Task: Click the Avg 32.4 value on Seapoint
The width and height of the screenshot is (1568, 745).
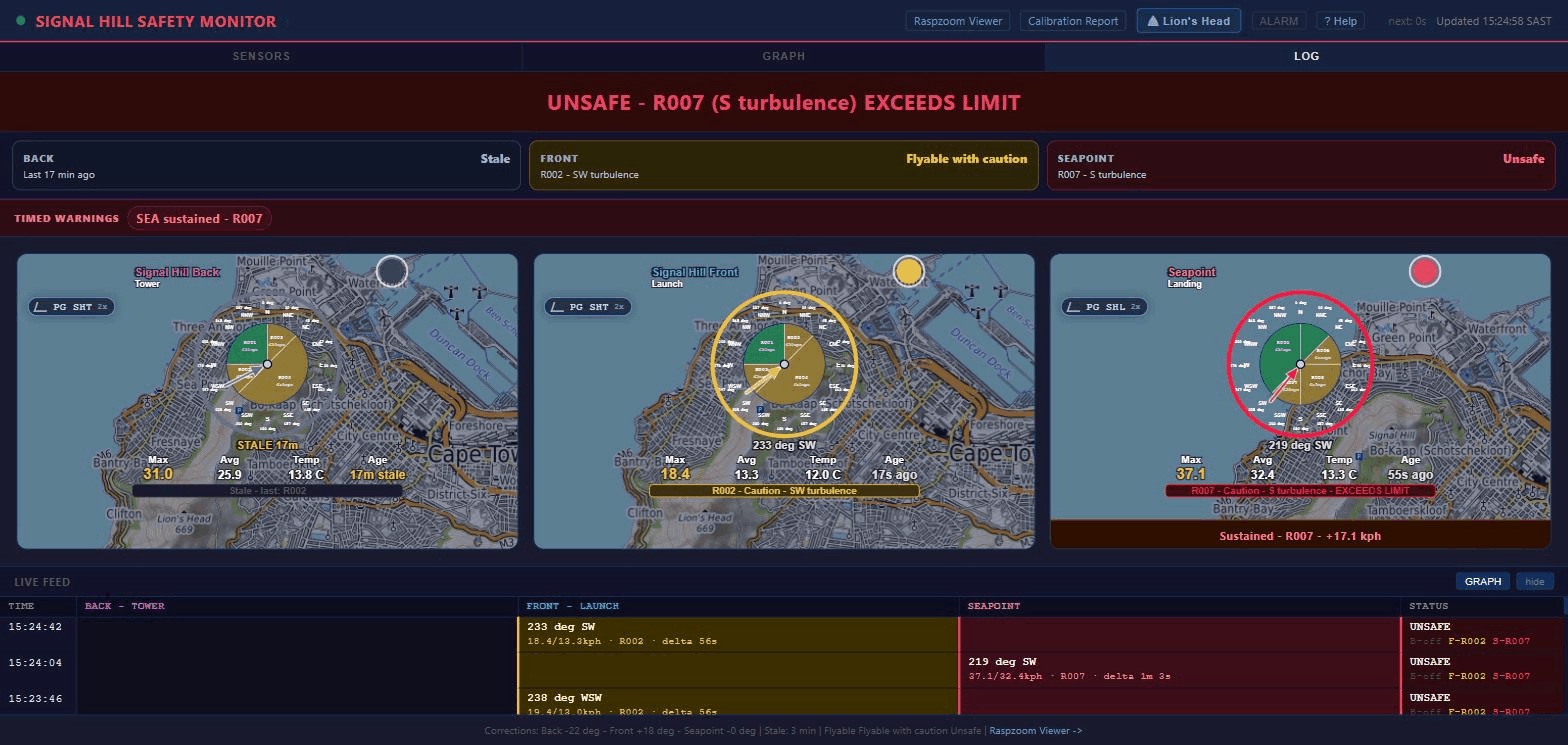Action: 1262,475
